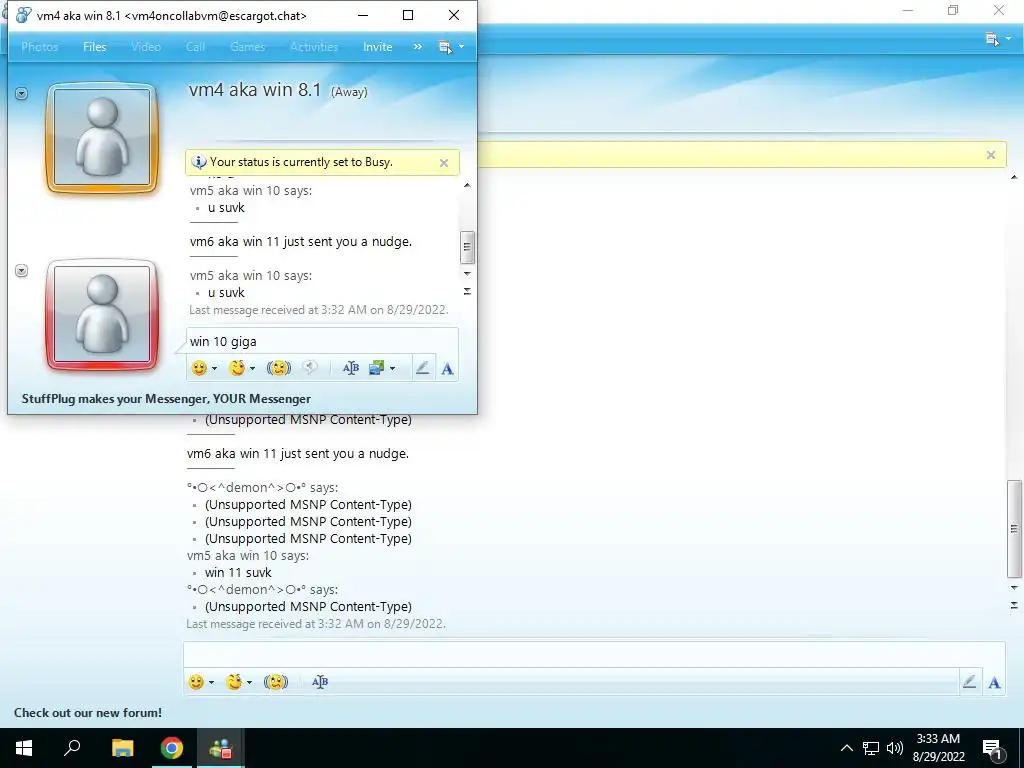Open emoticon picker in background chat window
Viewport: 1024px width, 768px height.
pos(196,682)
